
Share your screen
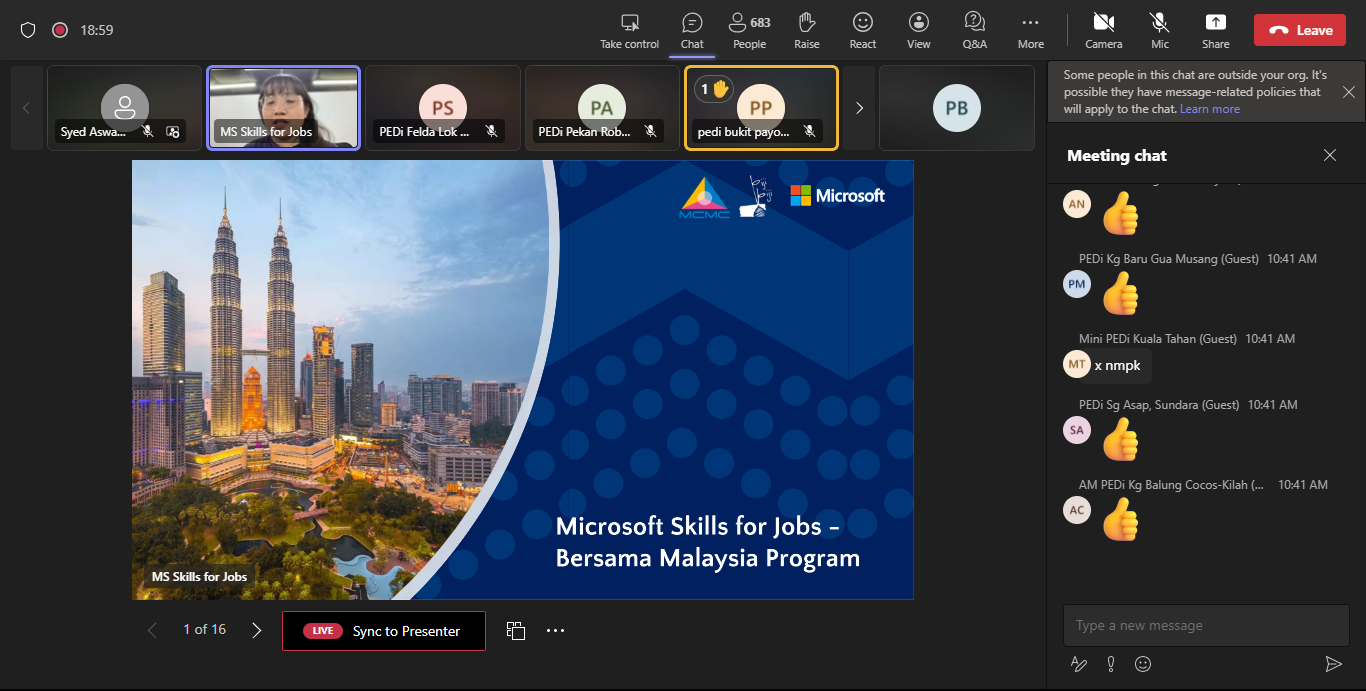tap(1216, 31)
